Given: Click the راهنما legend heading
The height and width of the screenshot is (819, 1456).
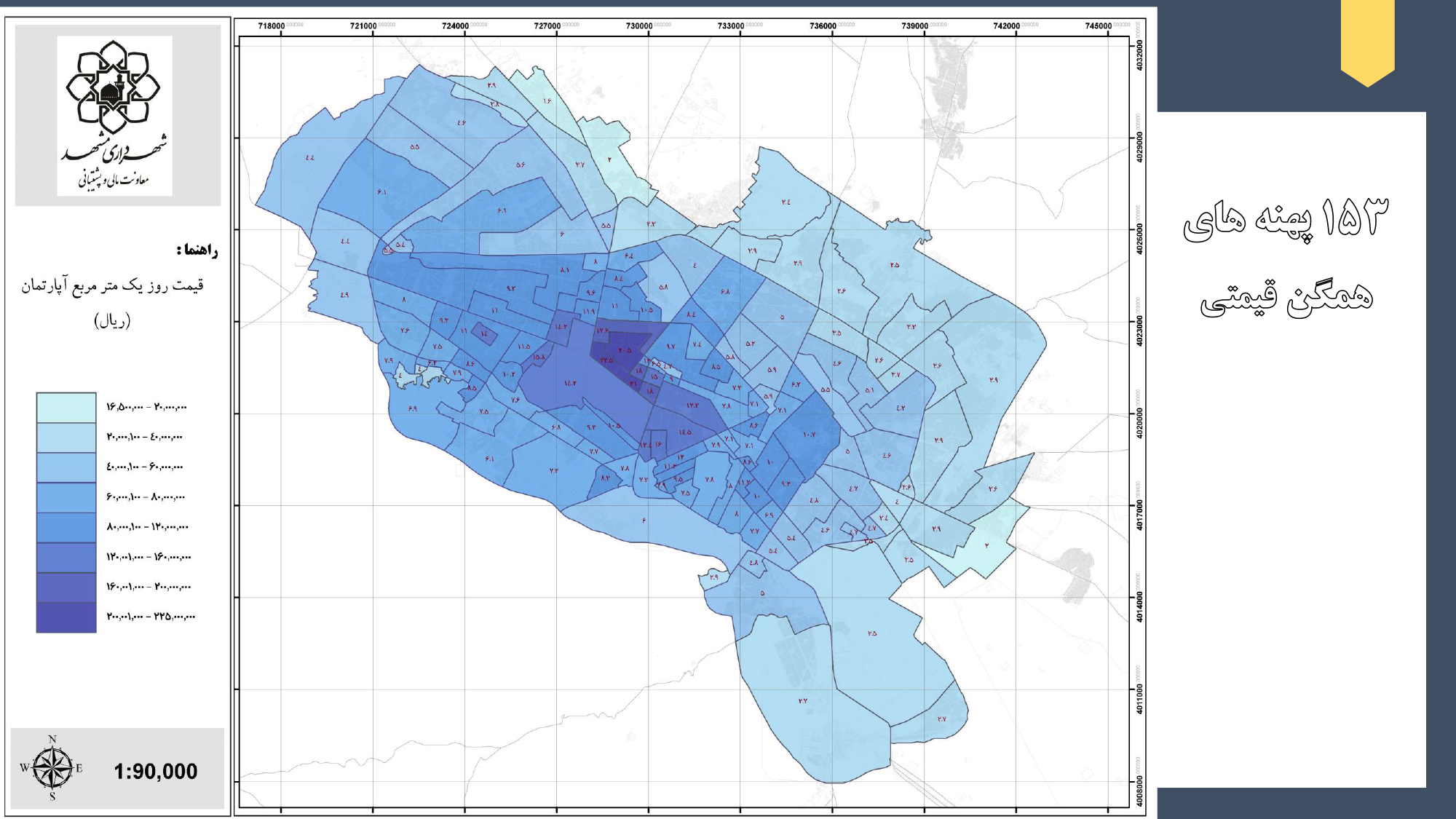Looking at the screenshot, I should coord(197,250).
